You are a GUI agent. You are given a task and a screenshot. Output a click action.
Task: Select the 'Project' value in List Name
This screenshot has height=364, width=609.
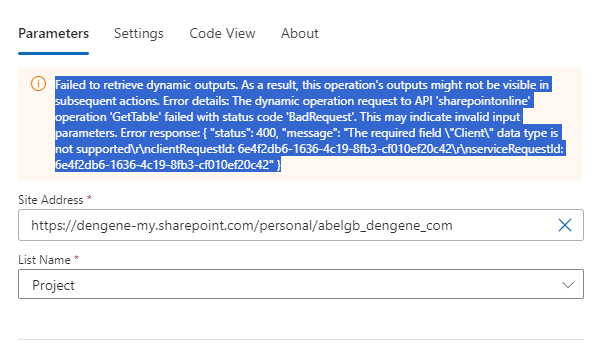(x=53, y=285)
